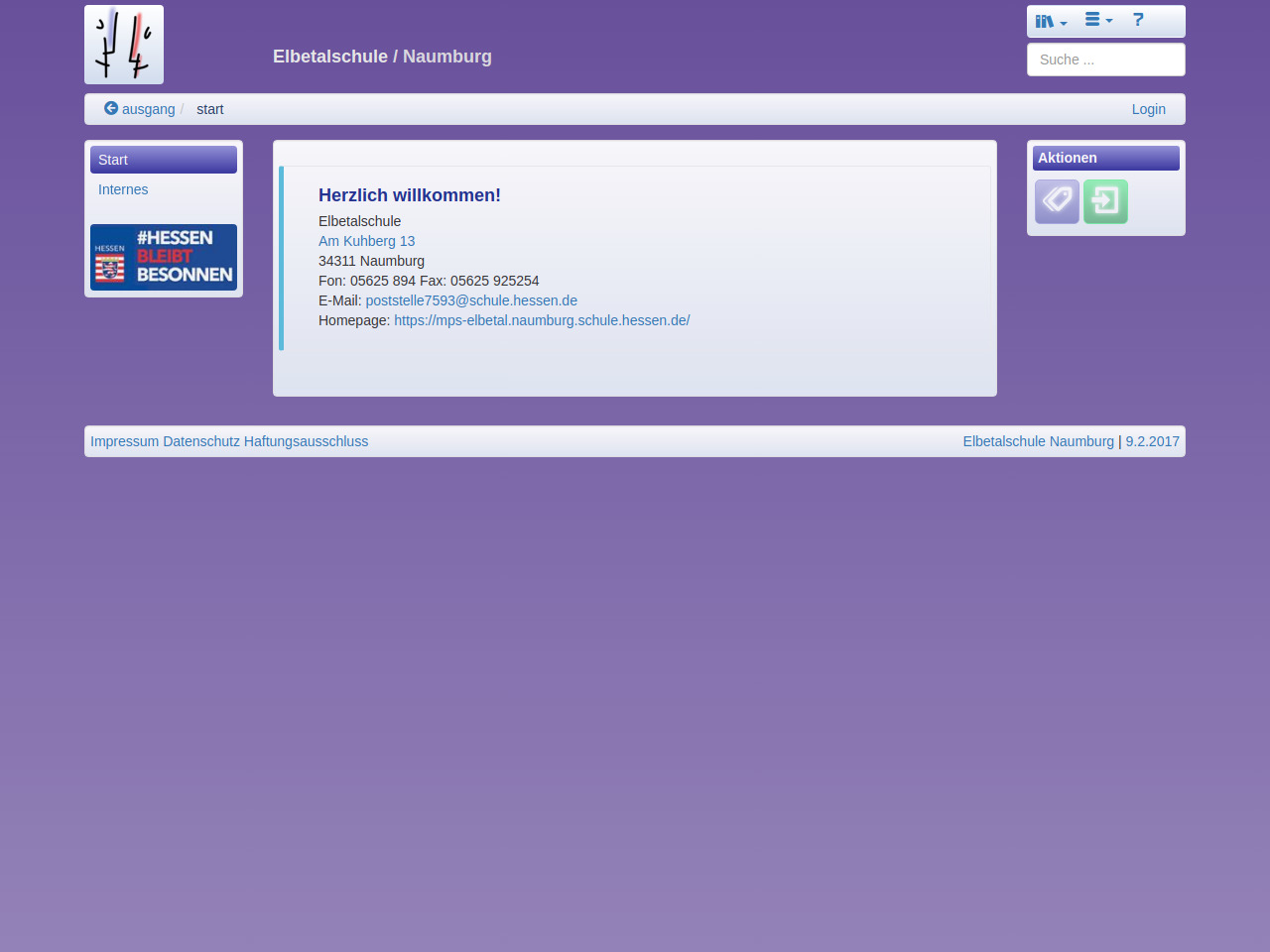The image size is (1270, 952).
Task: Click the Elbetalschule Naumburg footer link
Action: [x=1038, y=441]
